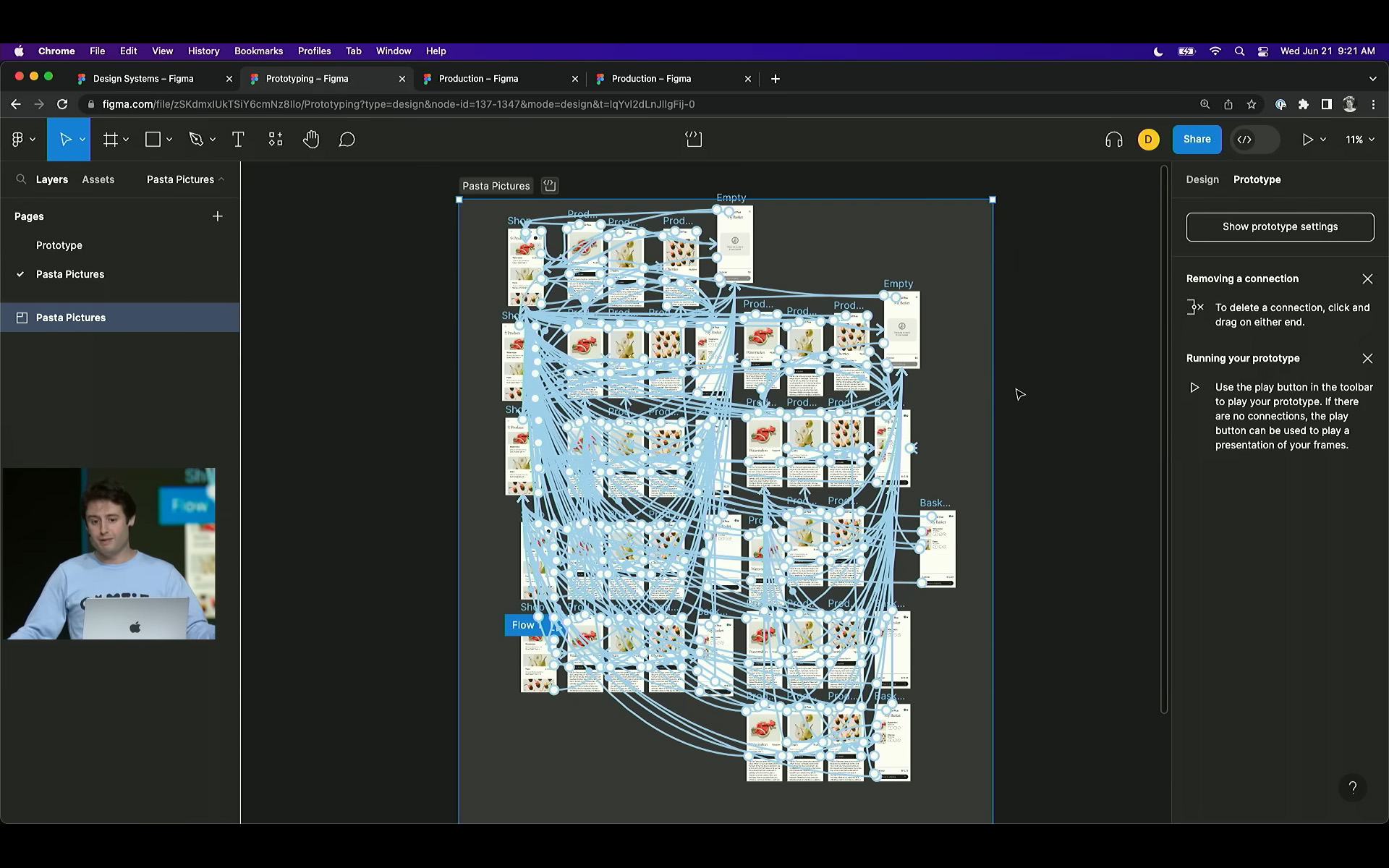The height and width of the screenshot is (868, 1389).
Task: Switch to the Prototype tab
Action: 1257,179
